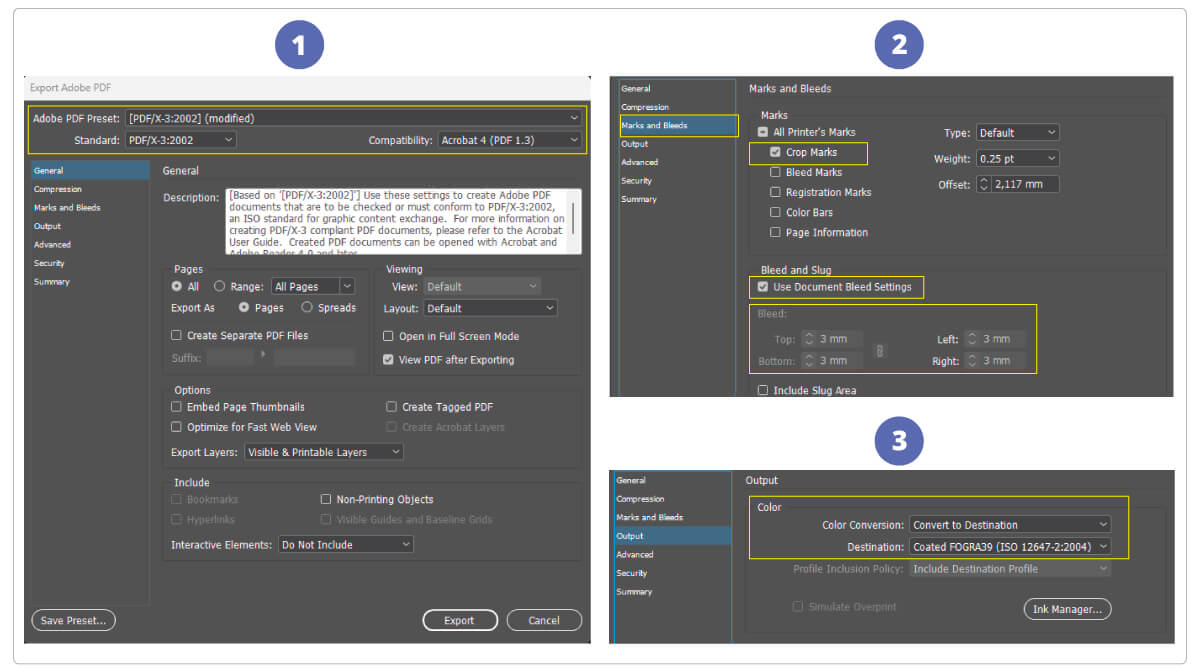This screenshot has width=1200, height=672.
Task: Select Marks and Bleeds in panel 2 sidebar
Action: [654, 126]
